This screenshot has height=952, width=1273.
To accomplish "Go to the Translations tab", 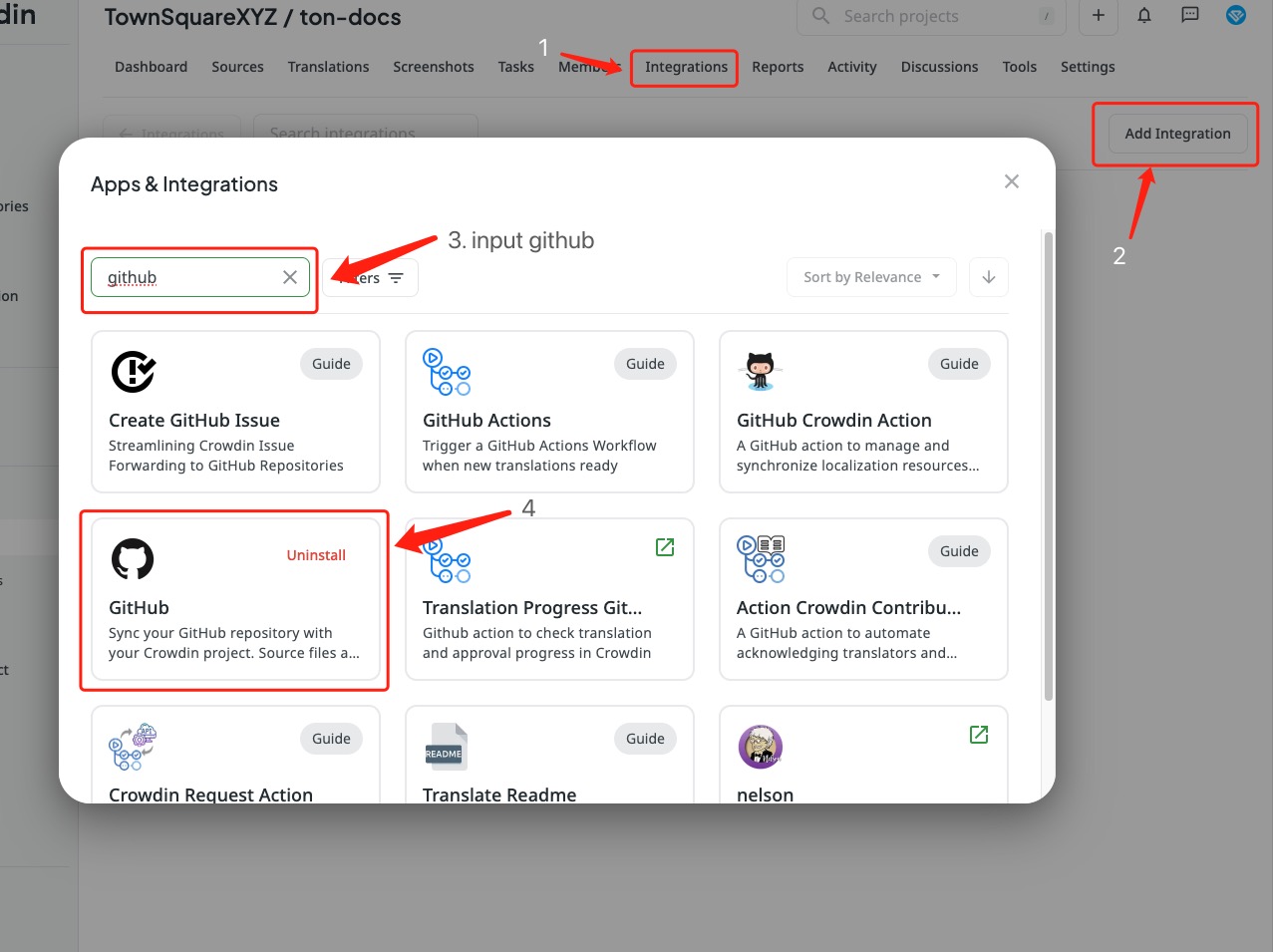I will (x=328, y=67).
